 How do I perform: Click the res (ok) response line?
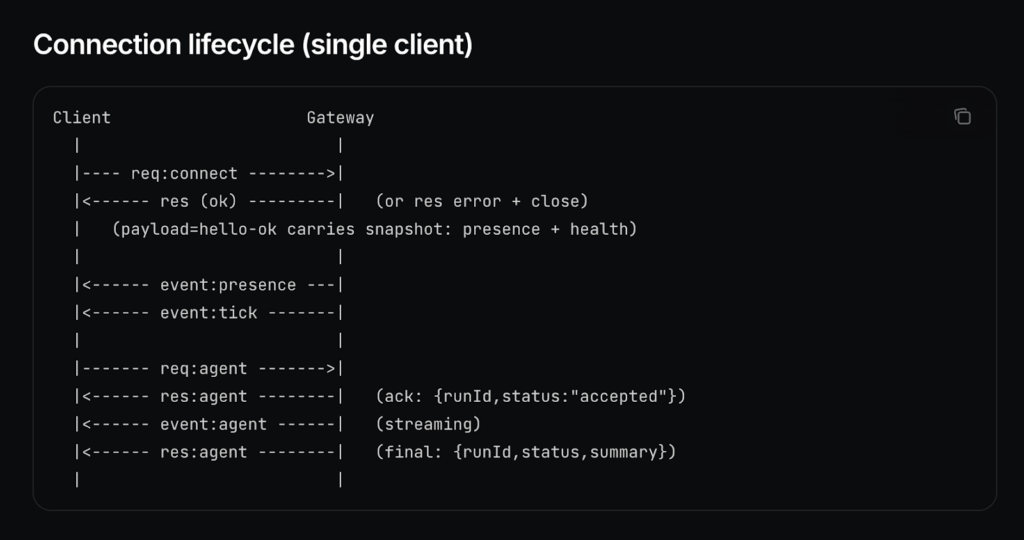pyautogui.click(x=208, y=201)
